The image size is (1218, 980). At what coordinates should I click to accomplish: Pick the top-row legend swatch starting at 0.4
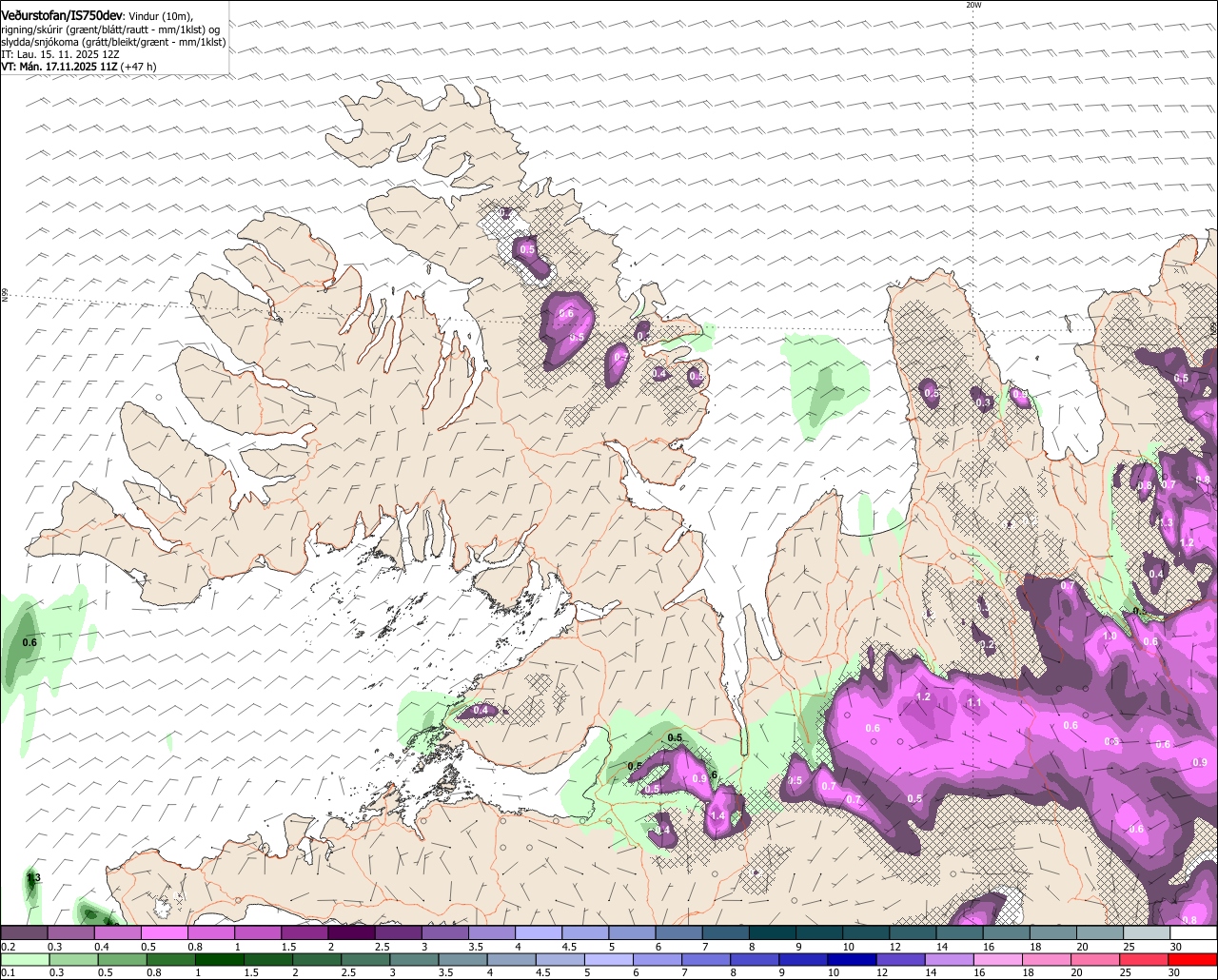click(x=117, y=933)
